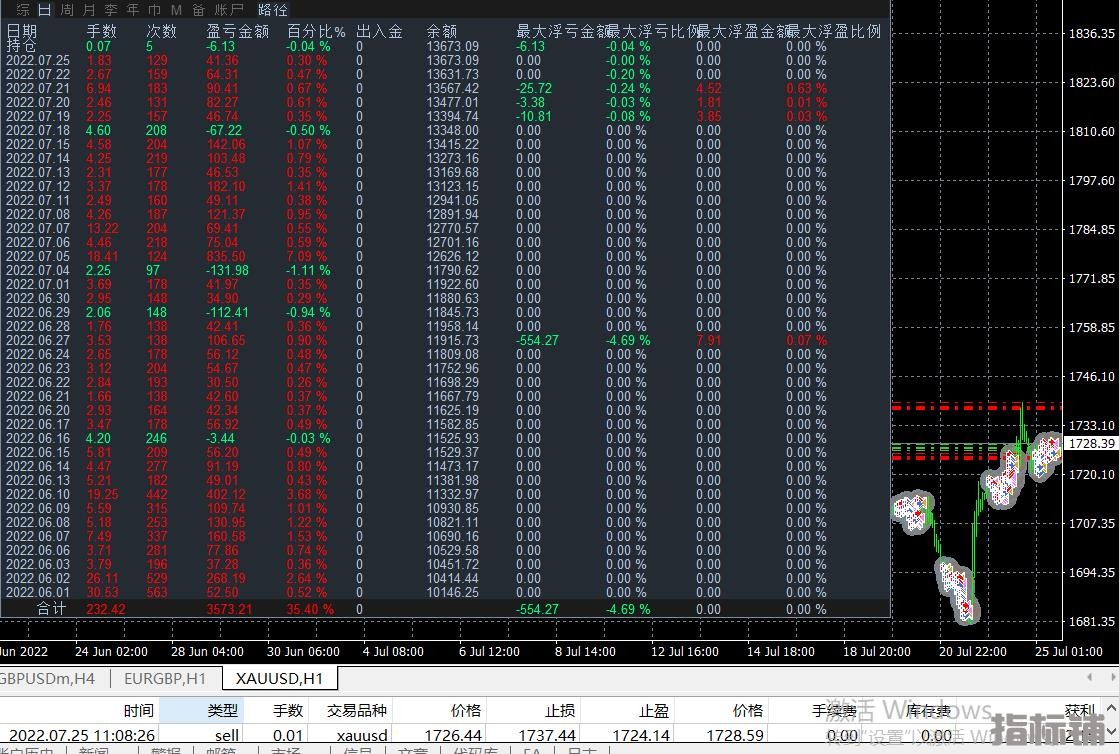1119x754 pixels.
Task: Sort orders by the 类型 column header
Action: 222,710
